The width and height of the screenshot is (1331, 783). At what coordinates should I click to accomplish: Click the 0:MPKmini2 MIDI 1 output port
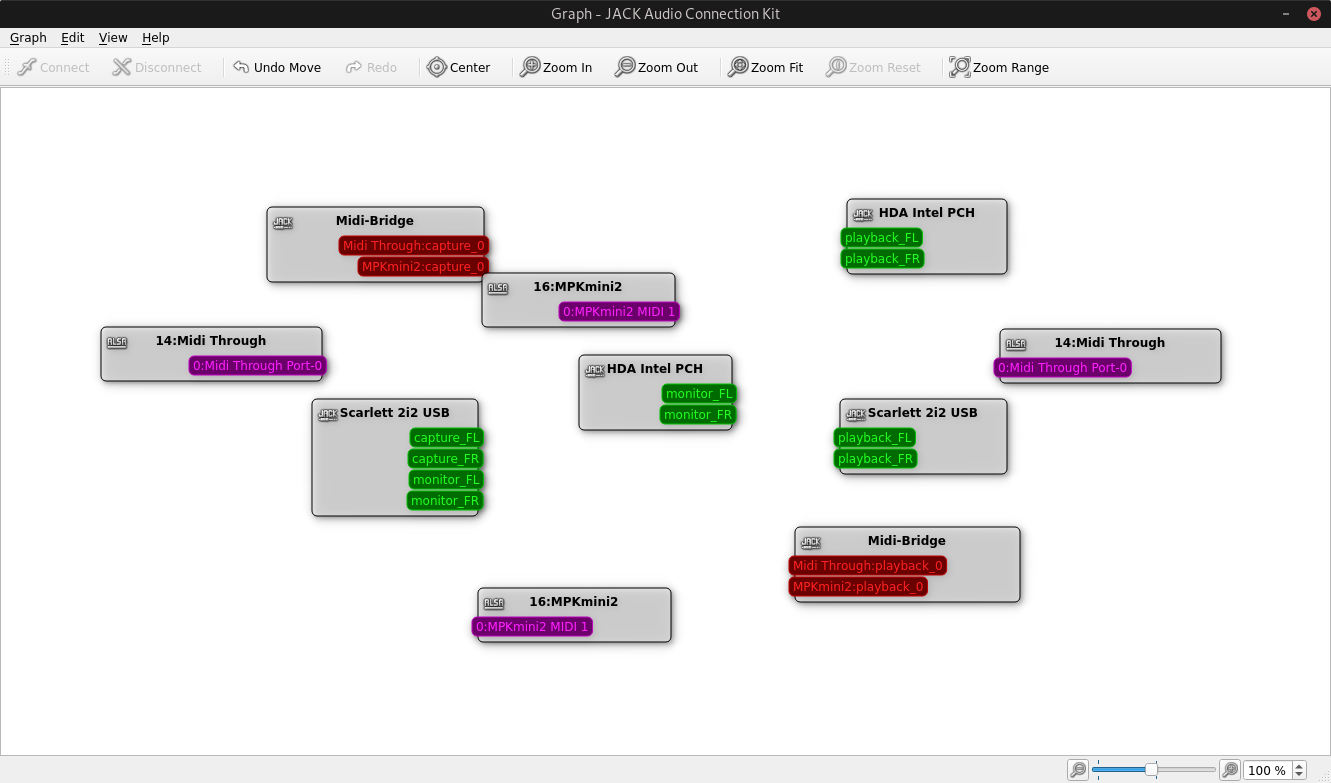(x=619, y=312)
